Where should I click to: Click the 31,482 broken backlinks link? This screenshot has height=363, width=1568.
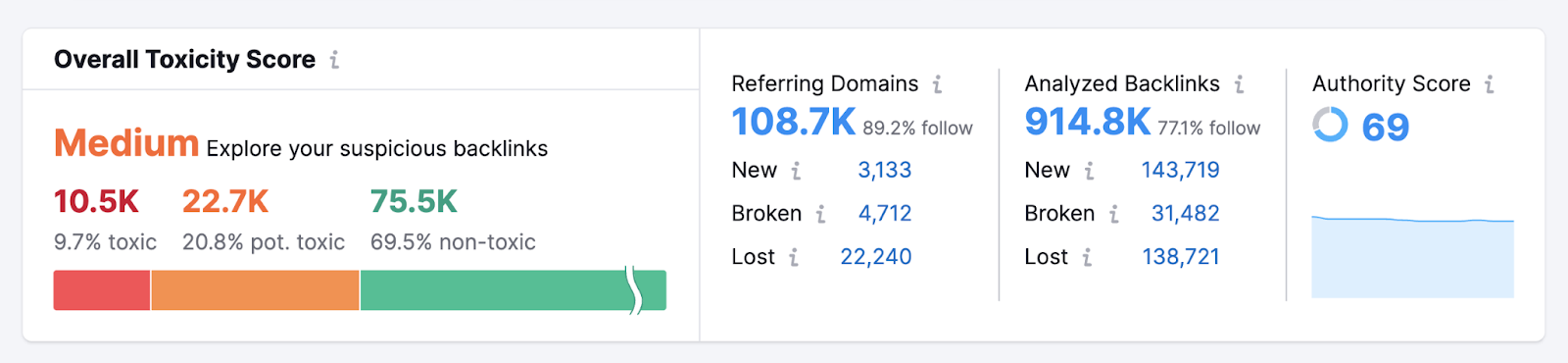point(1185,213)
